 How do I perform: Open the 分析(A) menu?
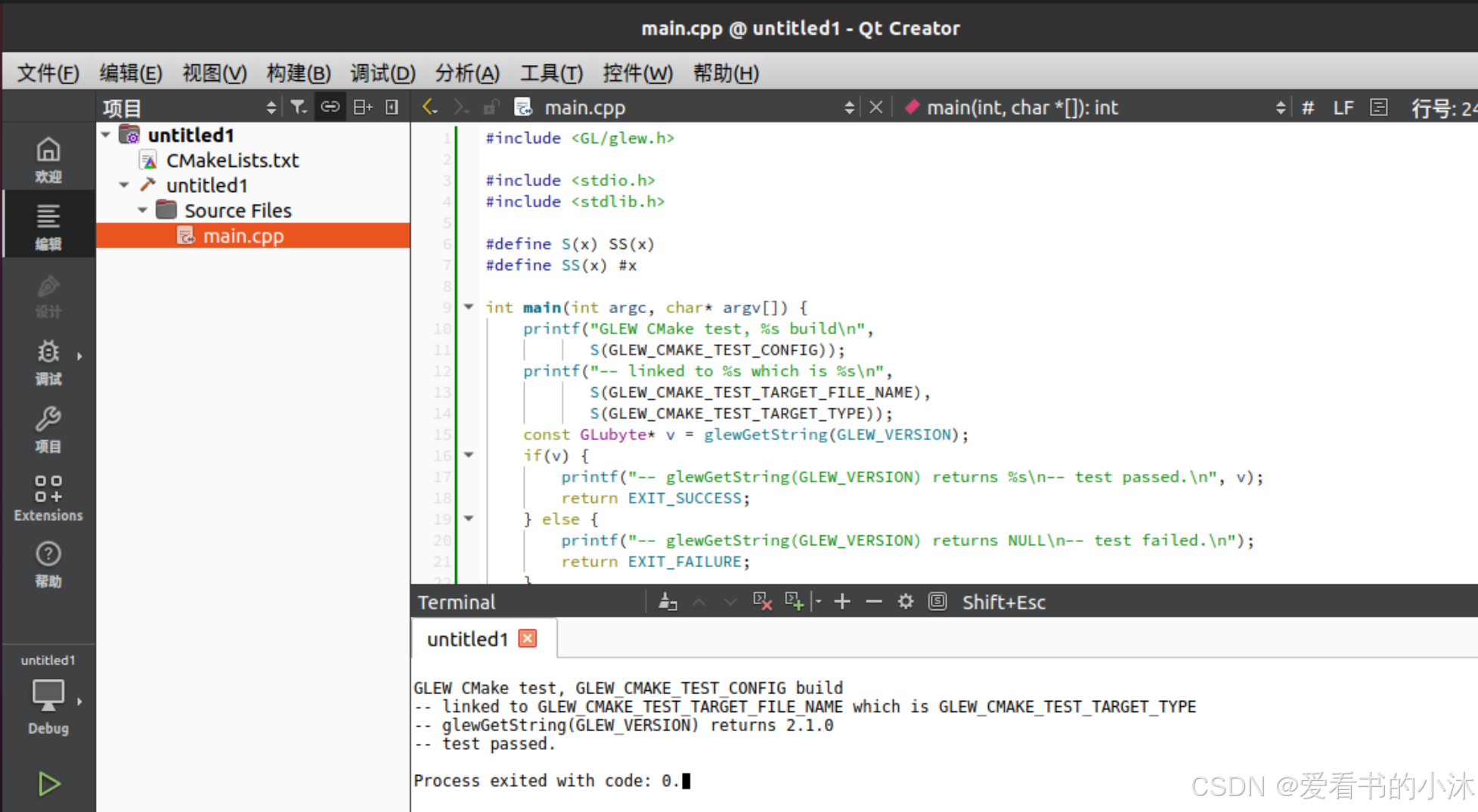pos(467,73)
